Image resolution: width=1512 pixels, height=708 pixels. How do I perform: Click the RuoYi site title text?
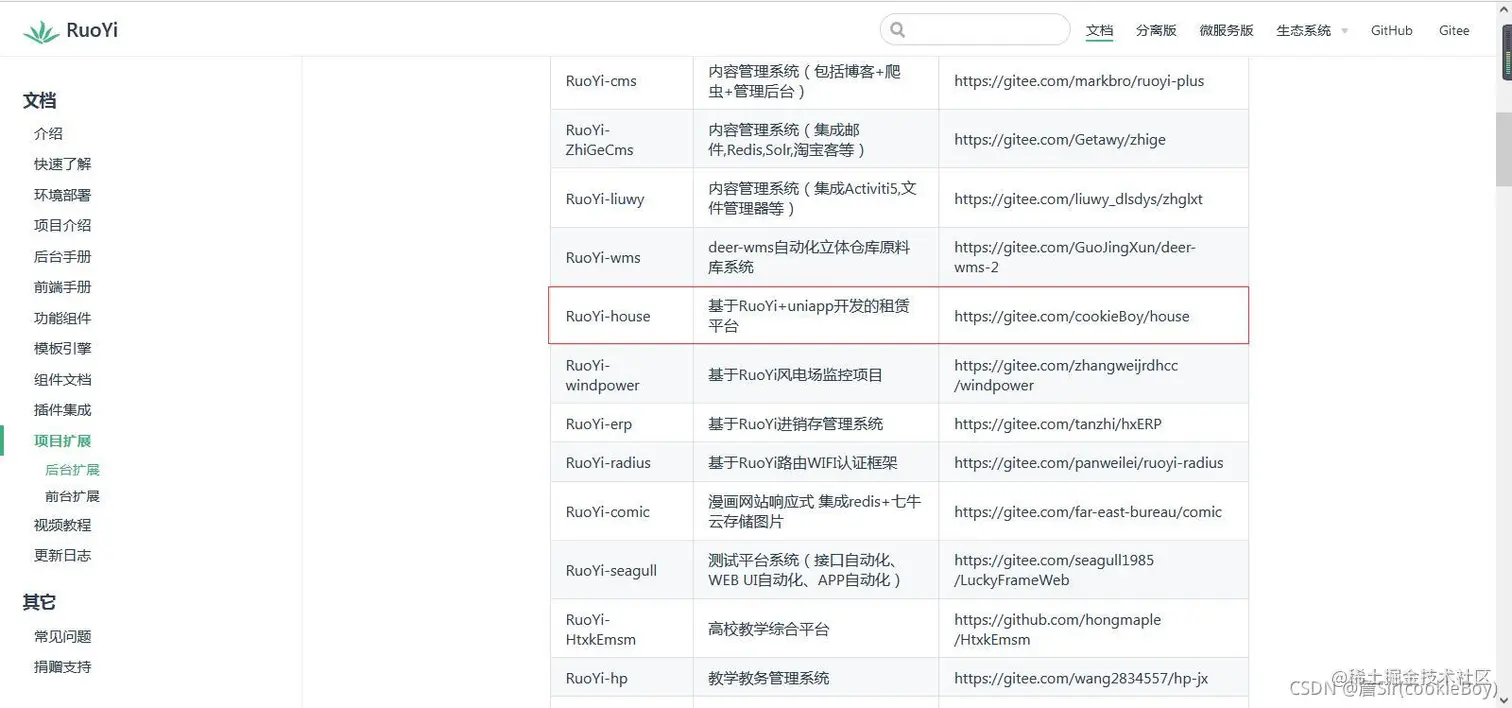pos(92,31)
